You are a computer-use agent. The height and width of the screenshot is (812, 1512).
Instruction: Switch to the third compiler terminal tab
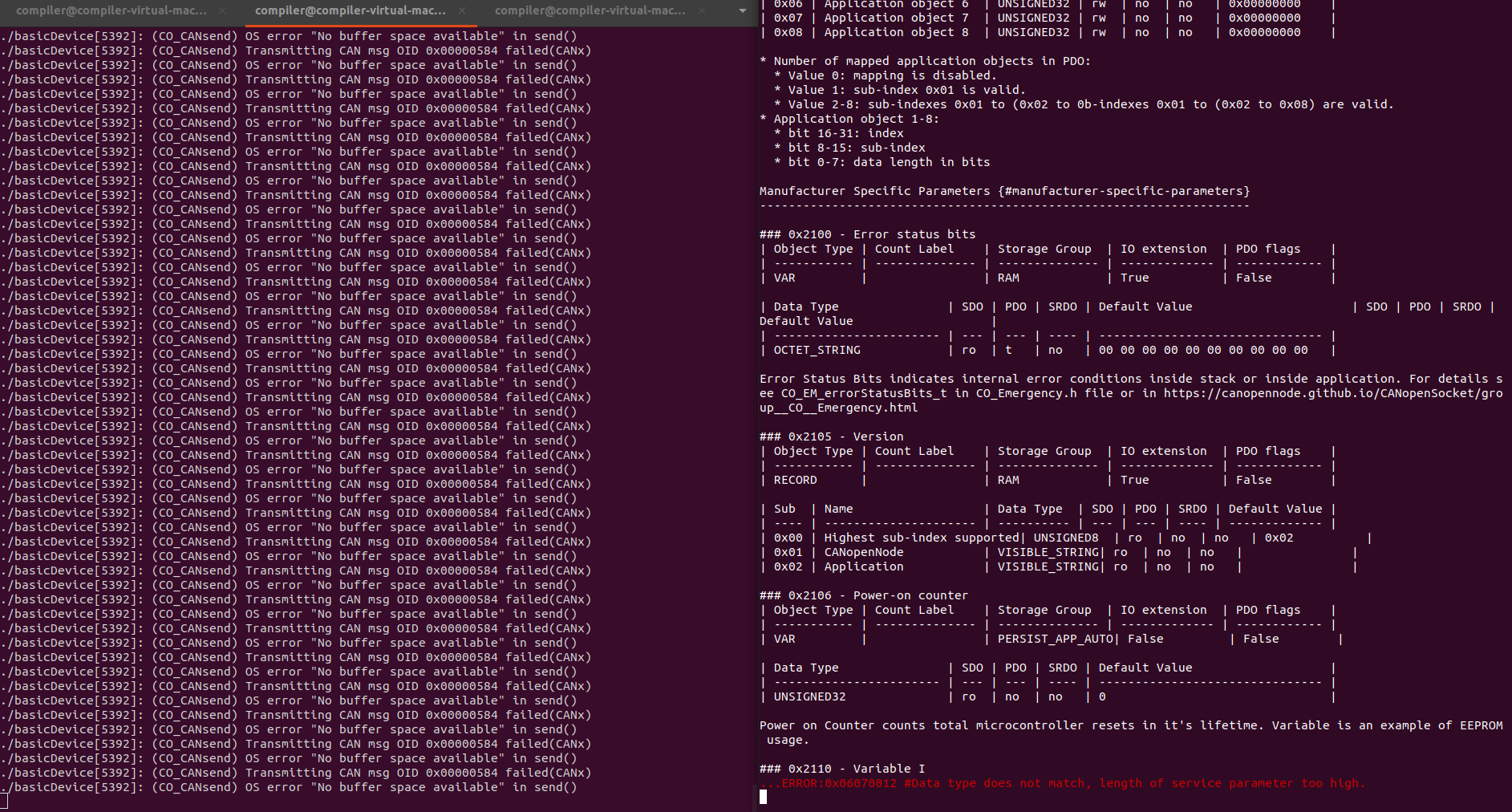(x=590, y=11)
